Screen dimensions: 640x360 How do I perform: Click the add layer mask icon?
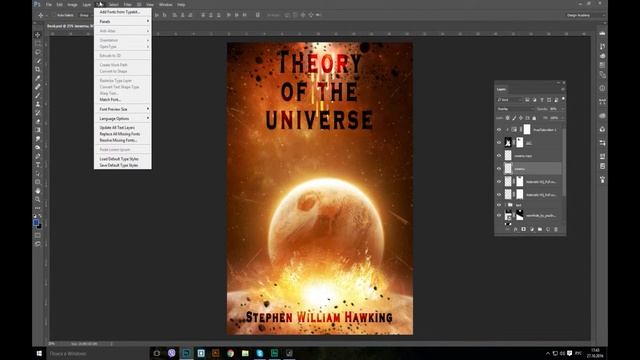point(524,229)
